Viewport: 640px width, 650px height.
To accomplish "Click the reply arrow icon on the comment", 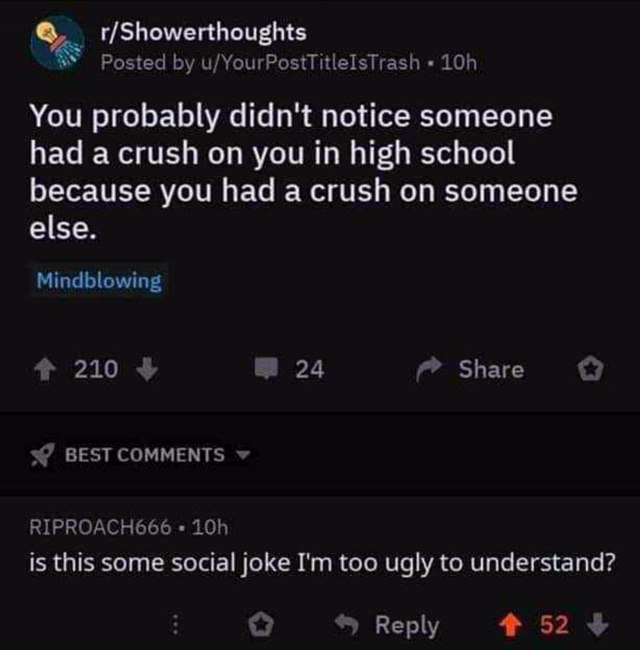I will tap(347, 623).
